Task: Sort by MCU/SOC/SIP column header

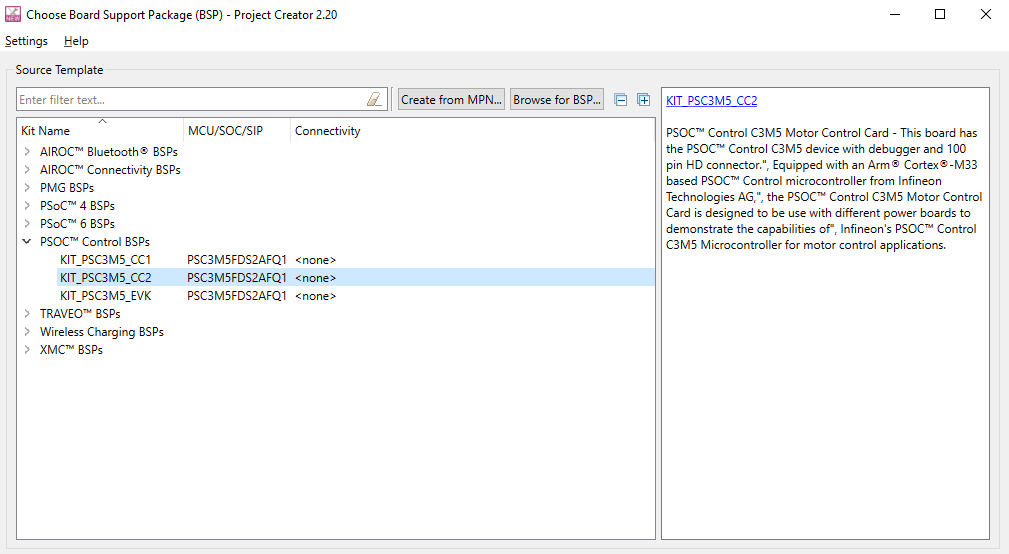Action: (237, 131)
